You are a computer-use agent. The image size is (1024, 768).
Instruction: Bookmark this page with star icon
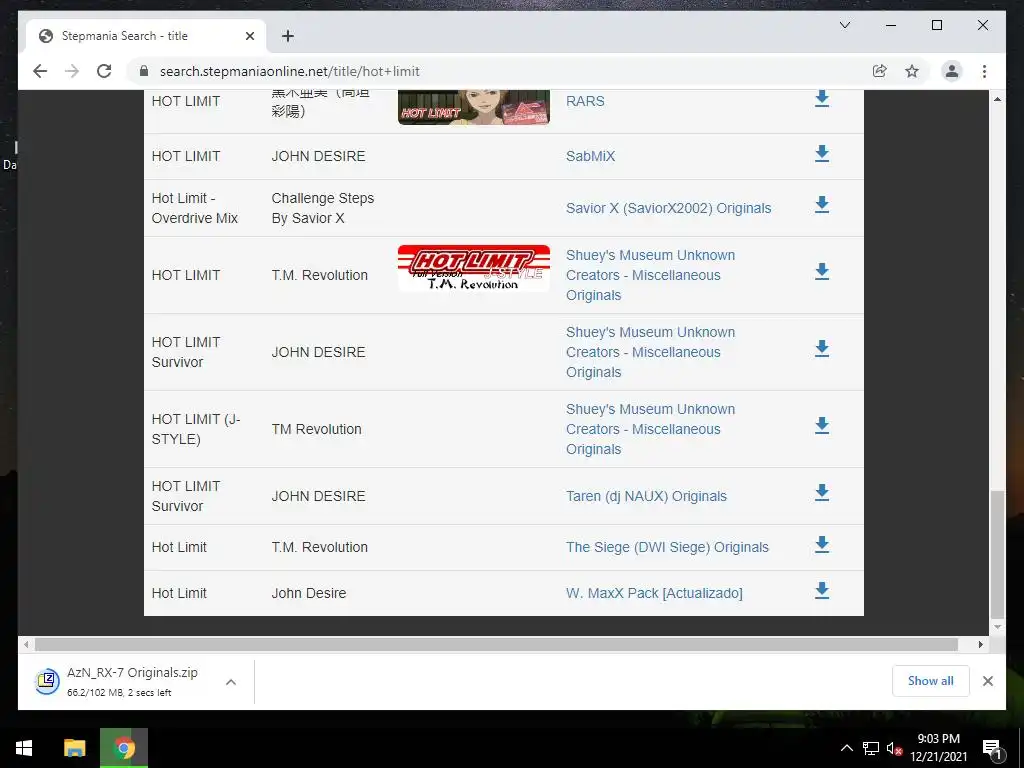(x=912, y=71)
